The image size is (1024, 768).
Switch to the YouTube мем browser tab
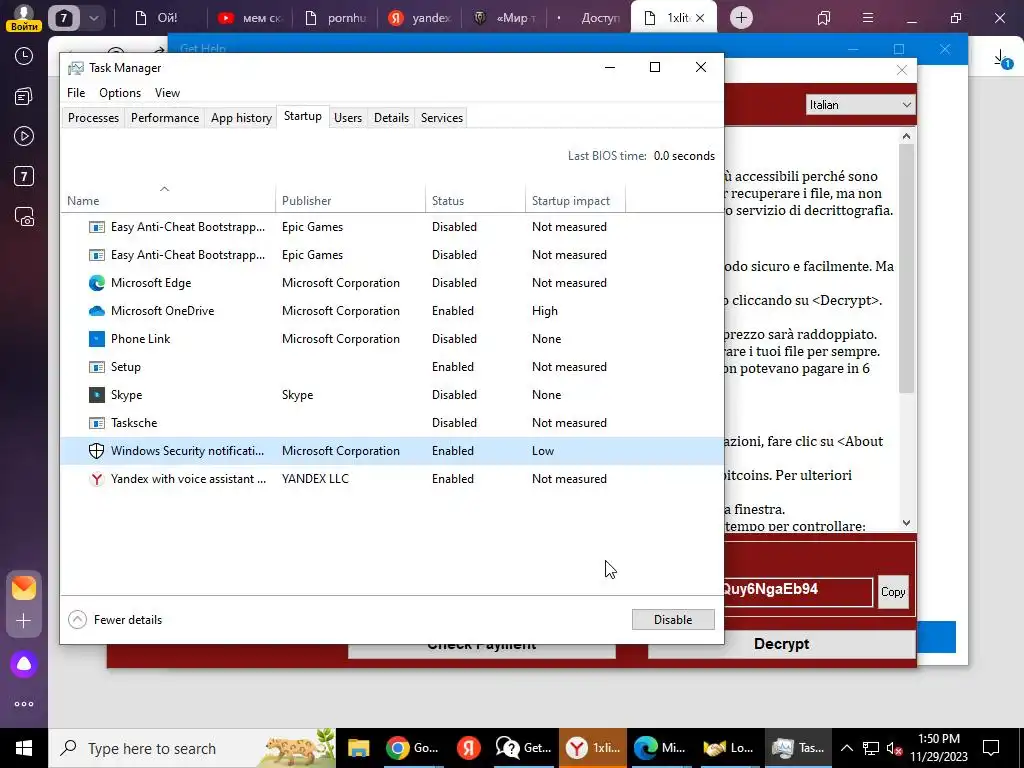point(249,18)
